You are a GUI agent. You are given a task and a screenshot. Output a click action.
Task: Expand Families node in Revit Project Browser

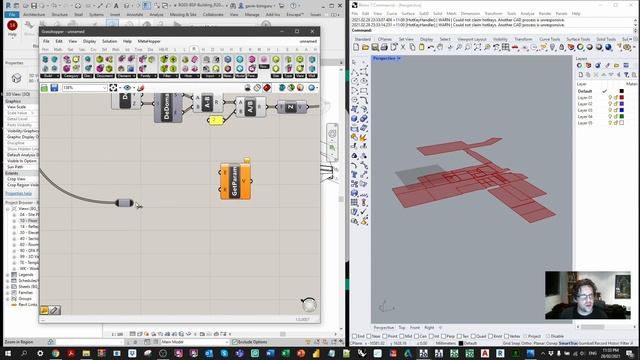[x=8, y=293]
